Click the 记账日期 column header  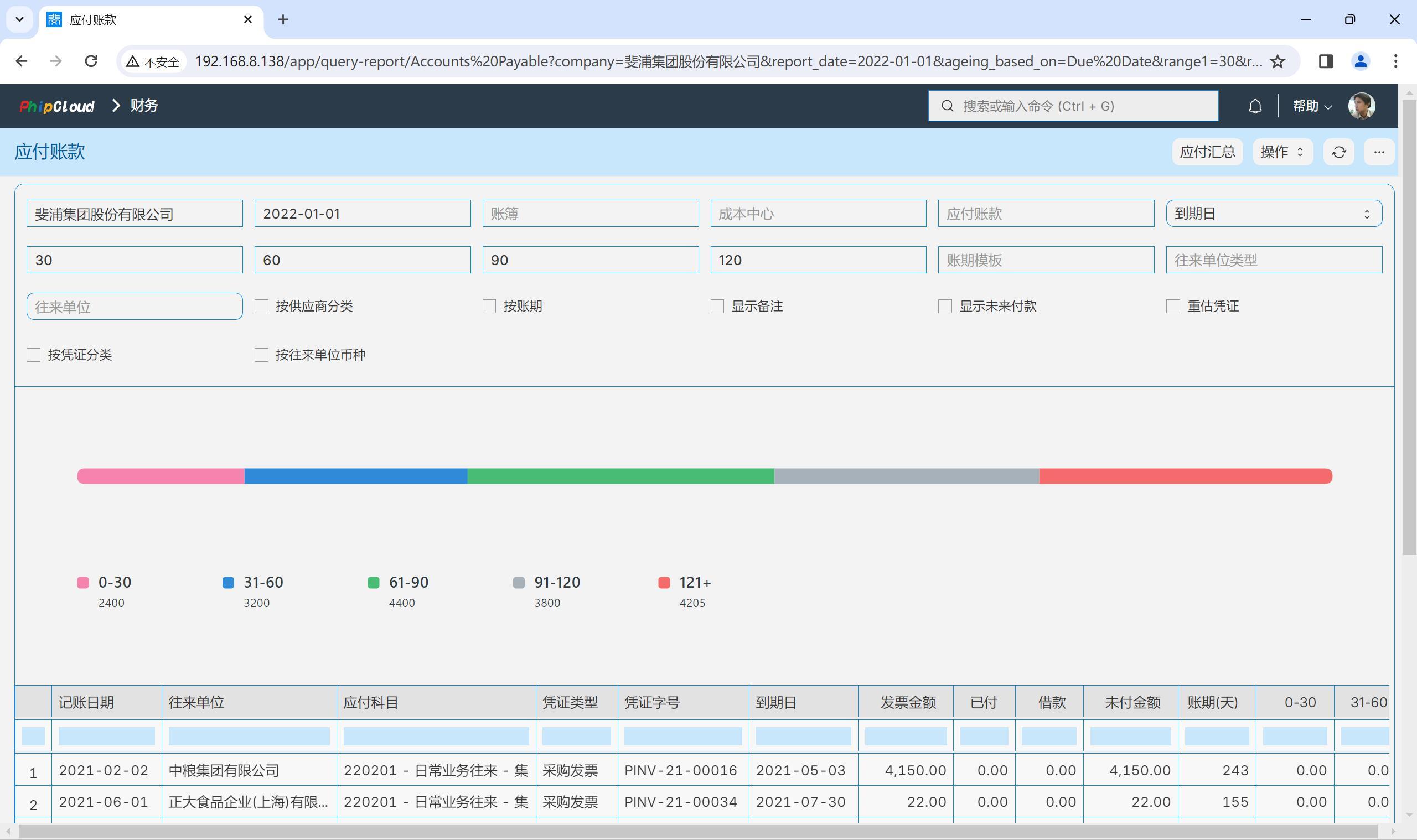pos(106,702)
